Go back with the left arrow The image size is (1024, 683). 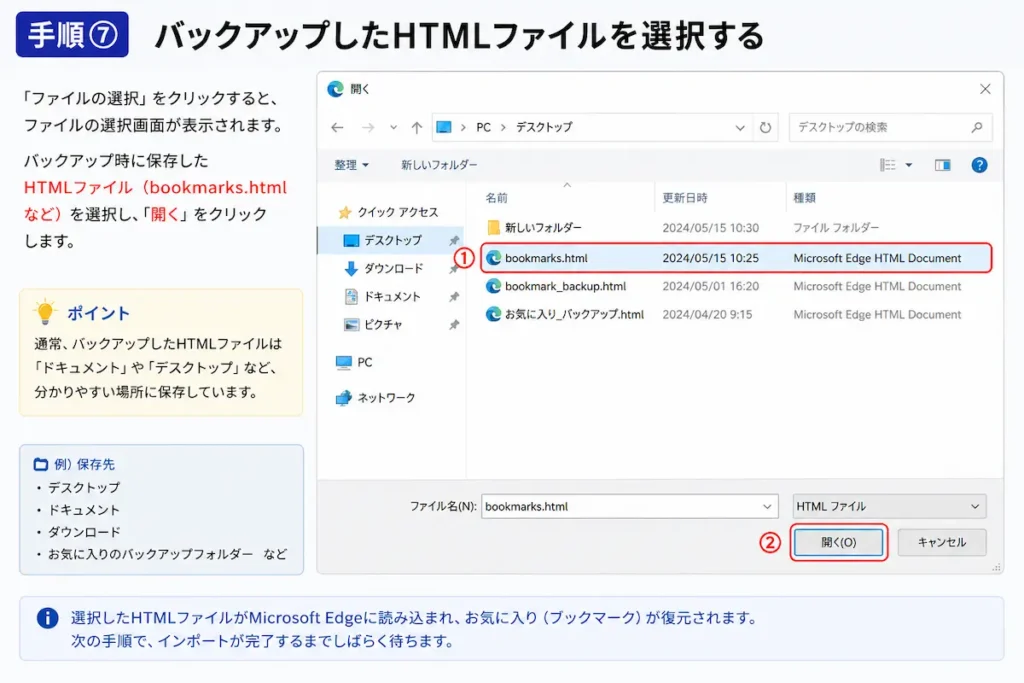click(337, 127)
